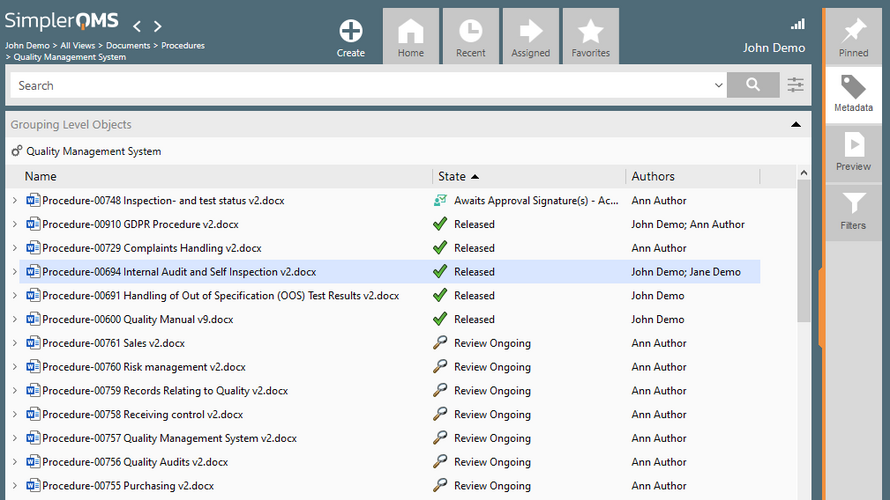Viewport: 890px width, 500px height.
Task: Open the Recent tab
Action: point(470,36)
